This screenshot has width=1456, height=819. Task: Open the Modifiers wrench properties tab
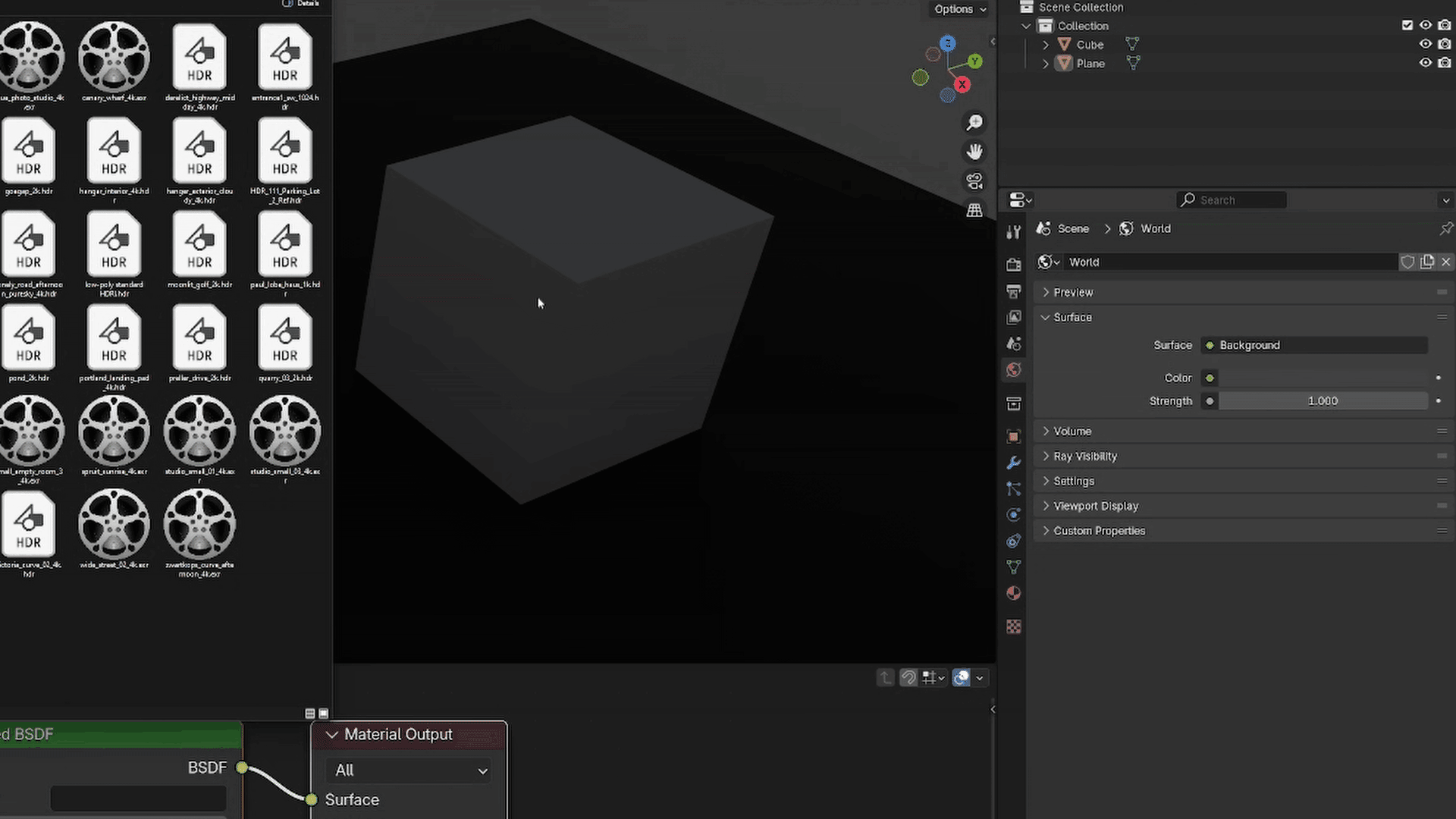(x=1014, y=463)
